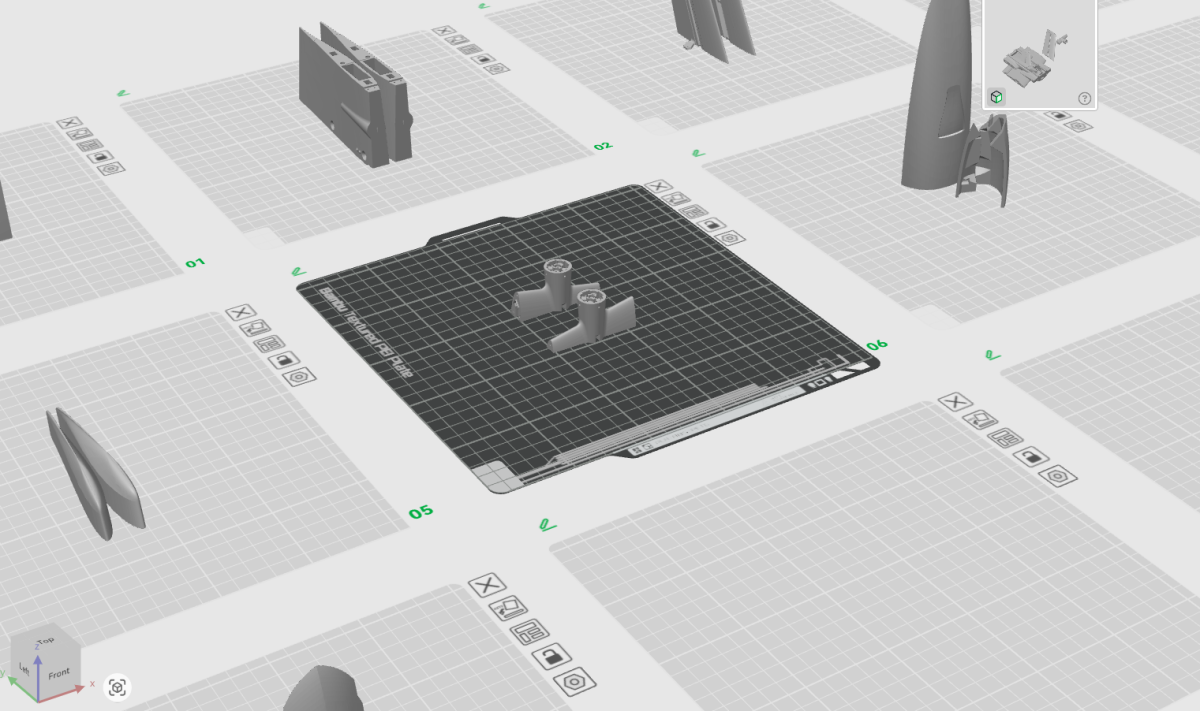Arrange icon on bottommost dome-model plate
1200x711 pixels.
529,631
